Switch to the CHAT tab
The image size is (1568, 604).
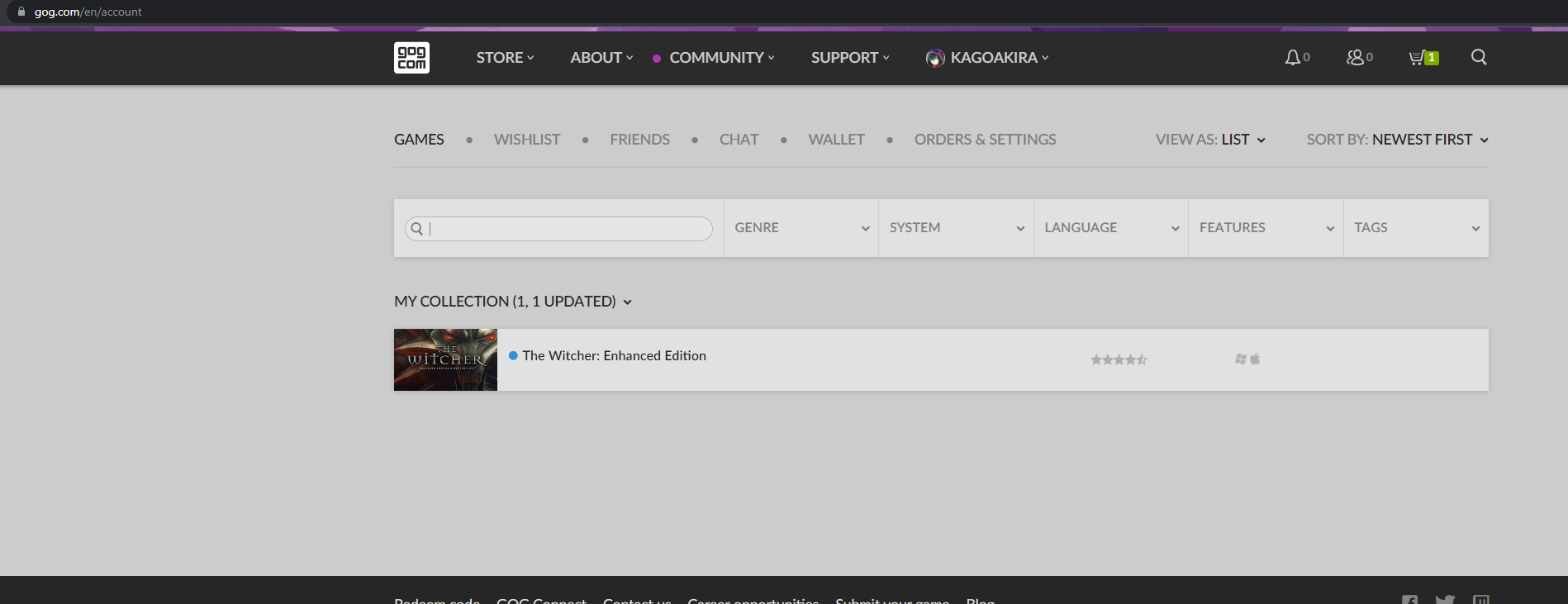click(x=739, y=140)
